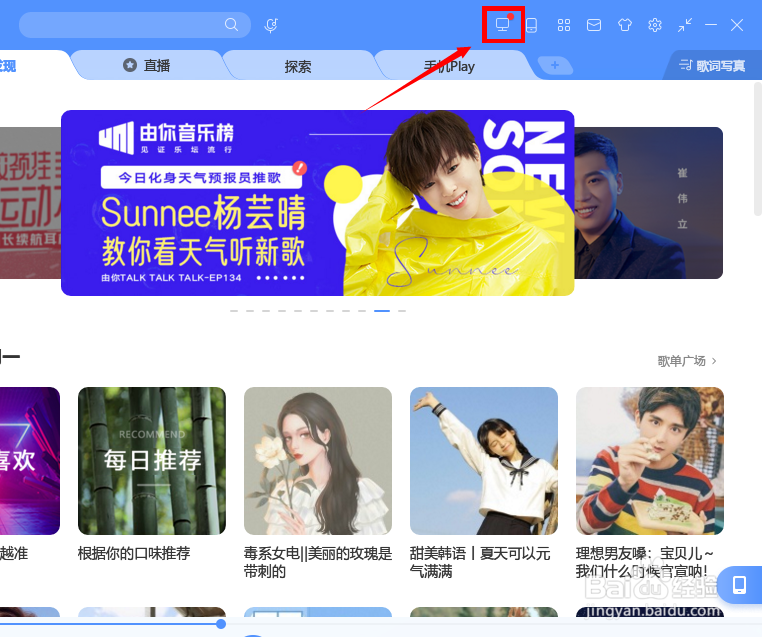Click the playback progress slider handle
The height and width of the screenshot is (637, 762).
coord(221,623)
